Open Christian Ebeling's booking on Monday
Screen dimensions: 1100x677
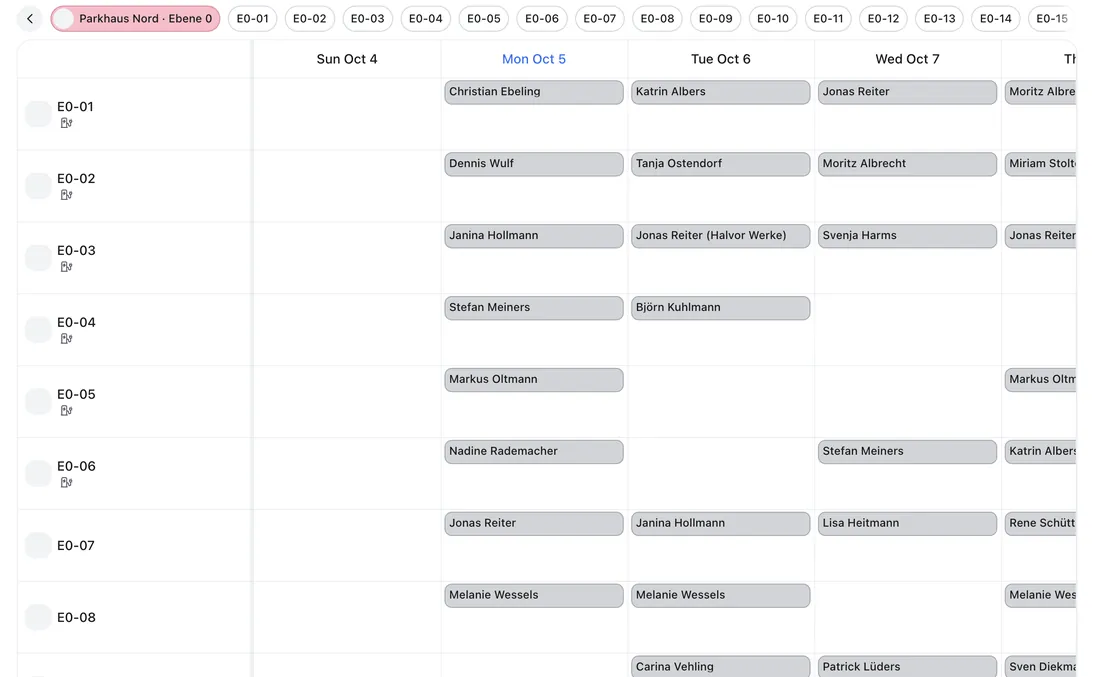(534, 92)
